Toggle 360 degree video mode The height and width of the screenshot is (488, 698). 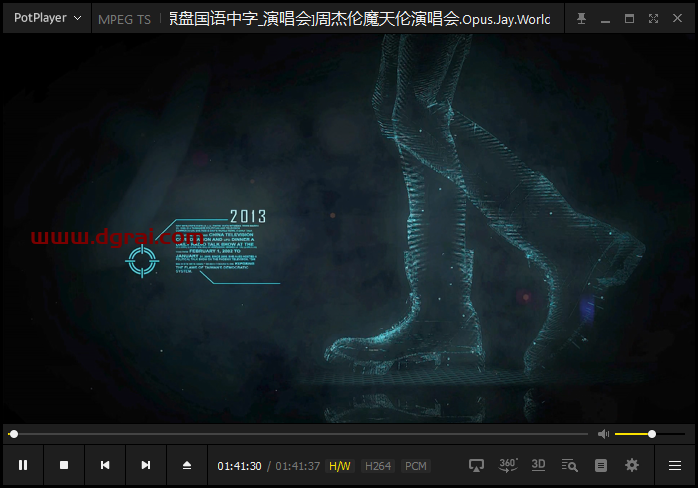pos(508,465)
